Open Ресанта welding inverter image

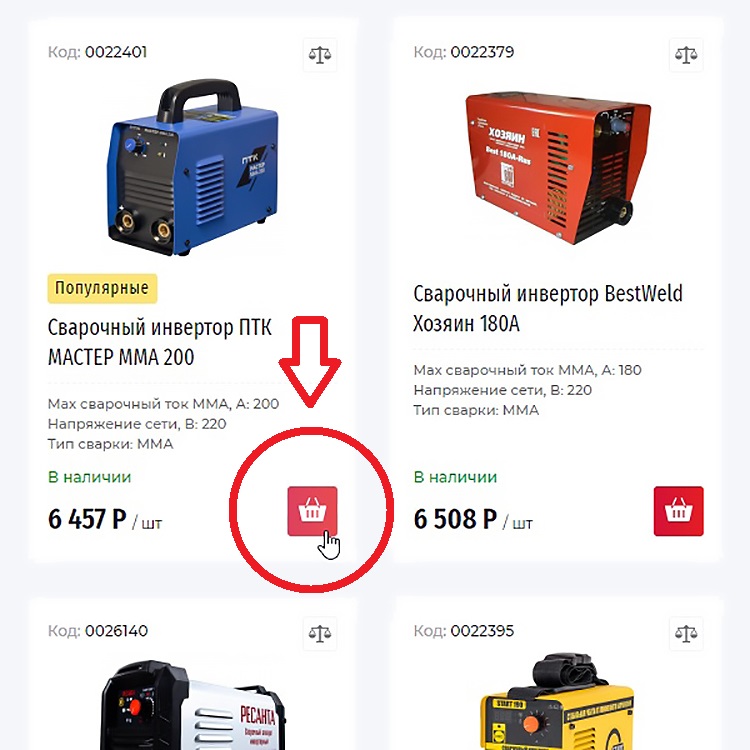coord(192,705)
